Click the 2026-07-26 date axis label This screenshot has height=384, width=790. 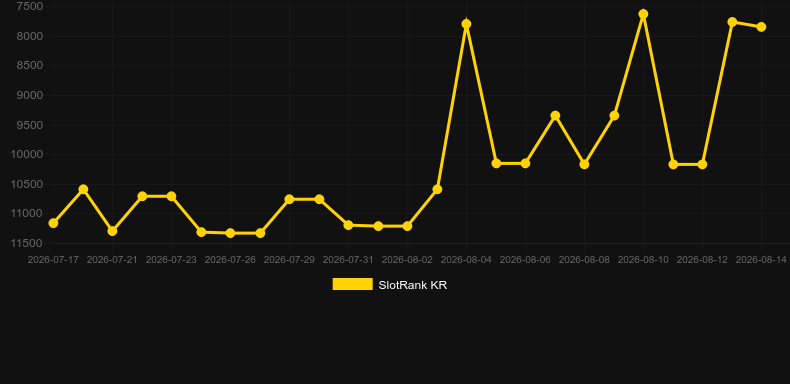point(230,260)
